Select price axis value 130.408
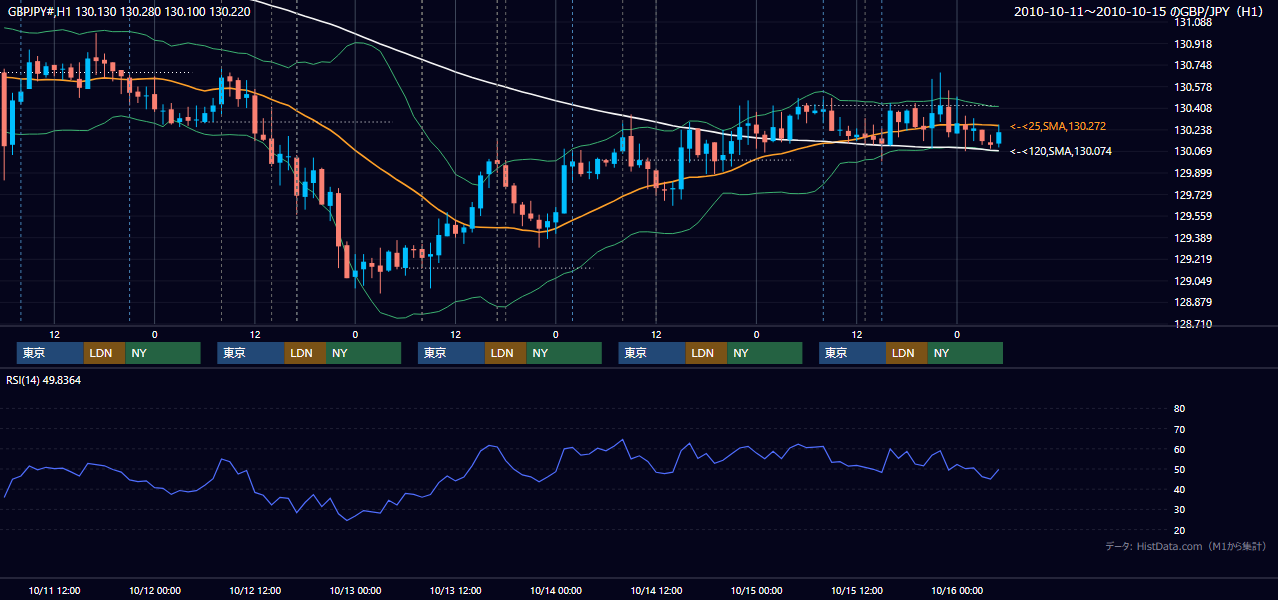Image resolution: width=1278 pixels, height=600 pixels. [x=1192, y=108]
